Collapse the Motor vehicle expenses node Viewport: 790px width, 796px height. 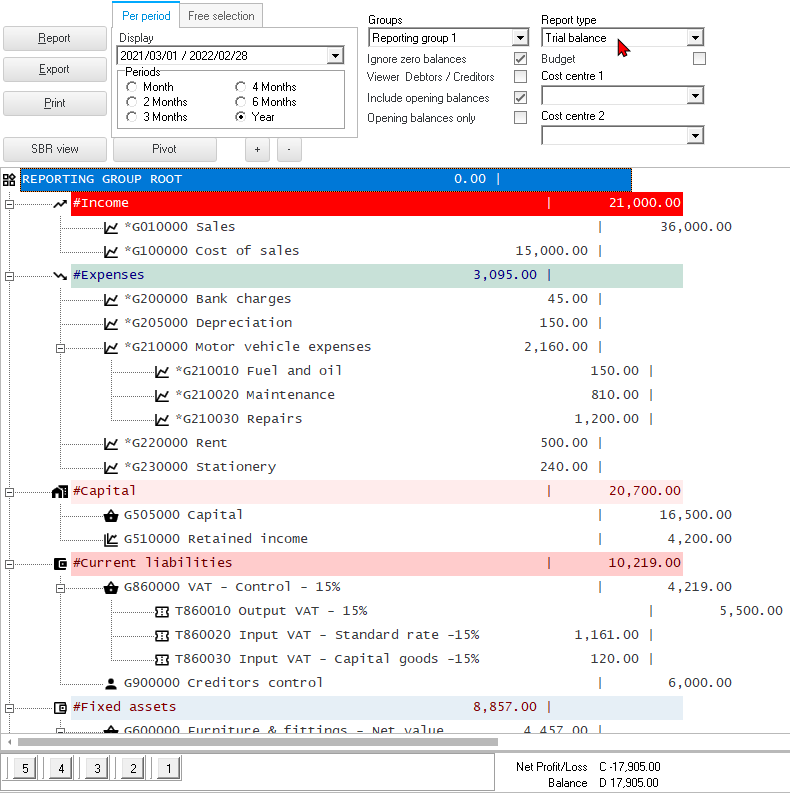(x=60, y=348)
